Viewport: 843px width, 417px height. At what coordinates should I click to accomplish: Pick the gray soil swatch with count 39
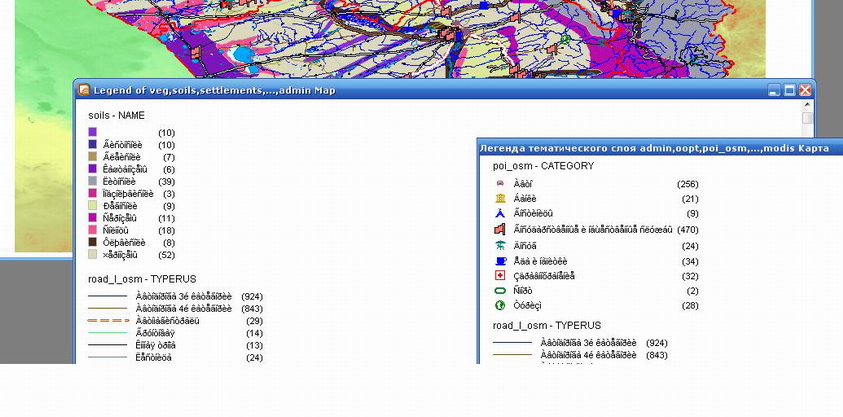click(x=93, y=181)
